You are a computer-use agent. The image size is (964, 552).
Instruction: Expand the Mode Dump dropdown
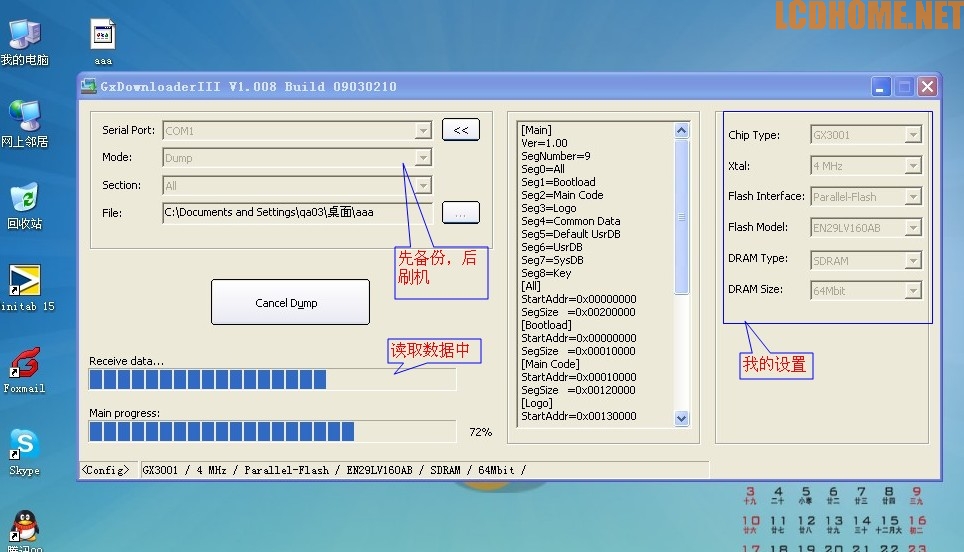pyautogui.click(x=423, y=158)
